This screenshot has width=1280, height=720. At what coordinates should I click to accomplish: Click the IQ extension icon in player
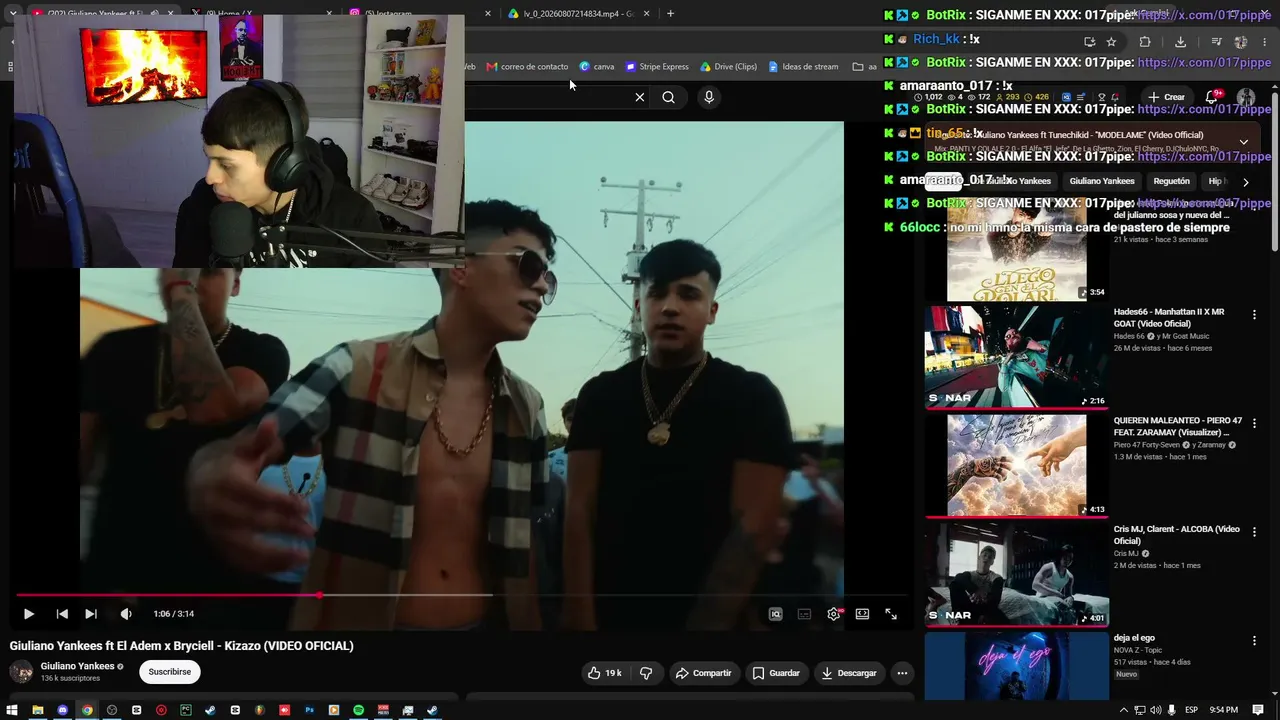coord(775,614)
